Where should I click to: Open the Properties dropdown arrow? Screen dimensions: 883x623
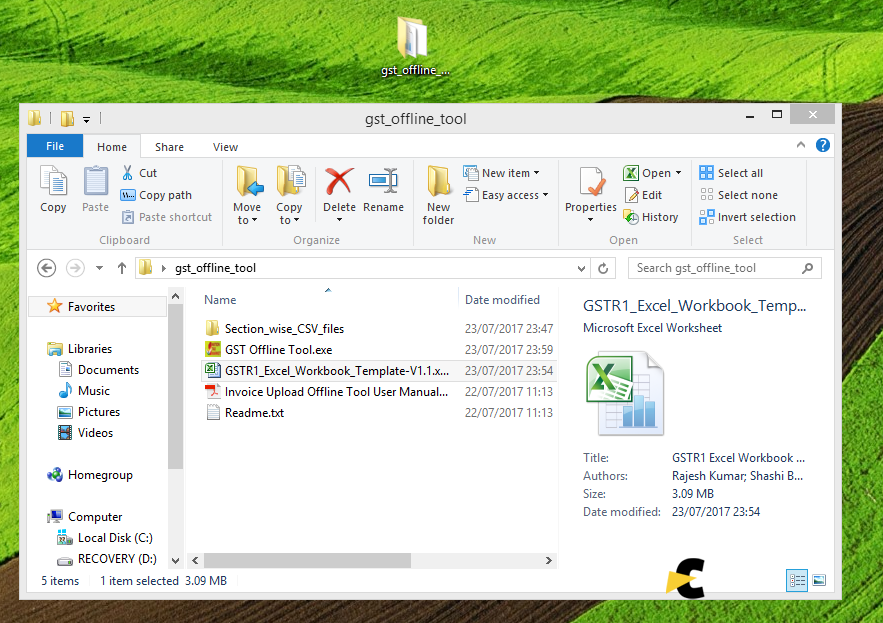tap(591, 220)
